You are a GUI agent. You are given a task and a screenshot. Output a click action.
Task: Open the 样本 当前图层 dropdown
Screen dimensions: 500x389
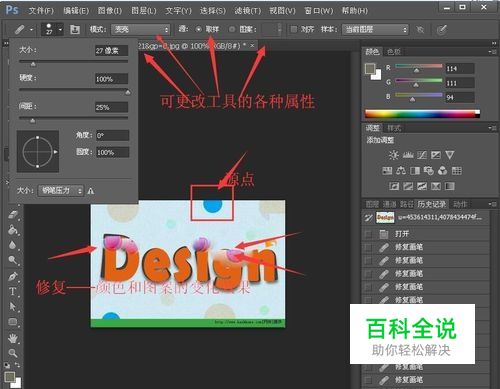[376, 30]
